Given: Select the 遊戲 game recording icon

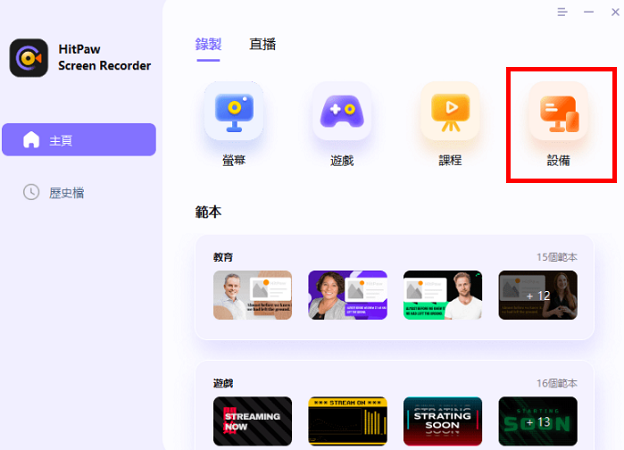Looking at the screenshot, I should [x=343, y=111].
